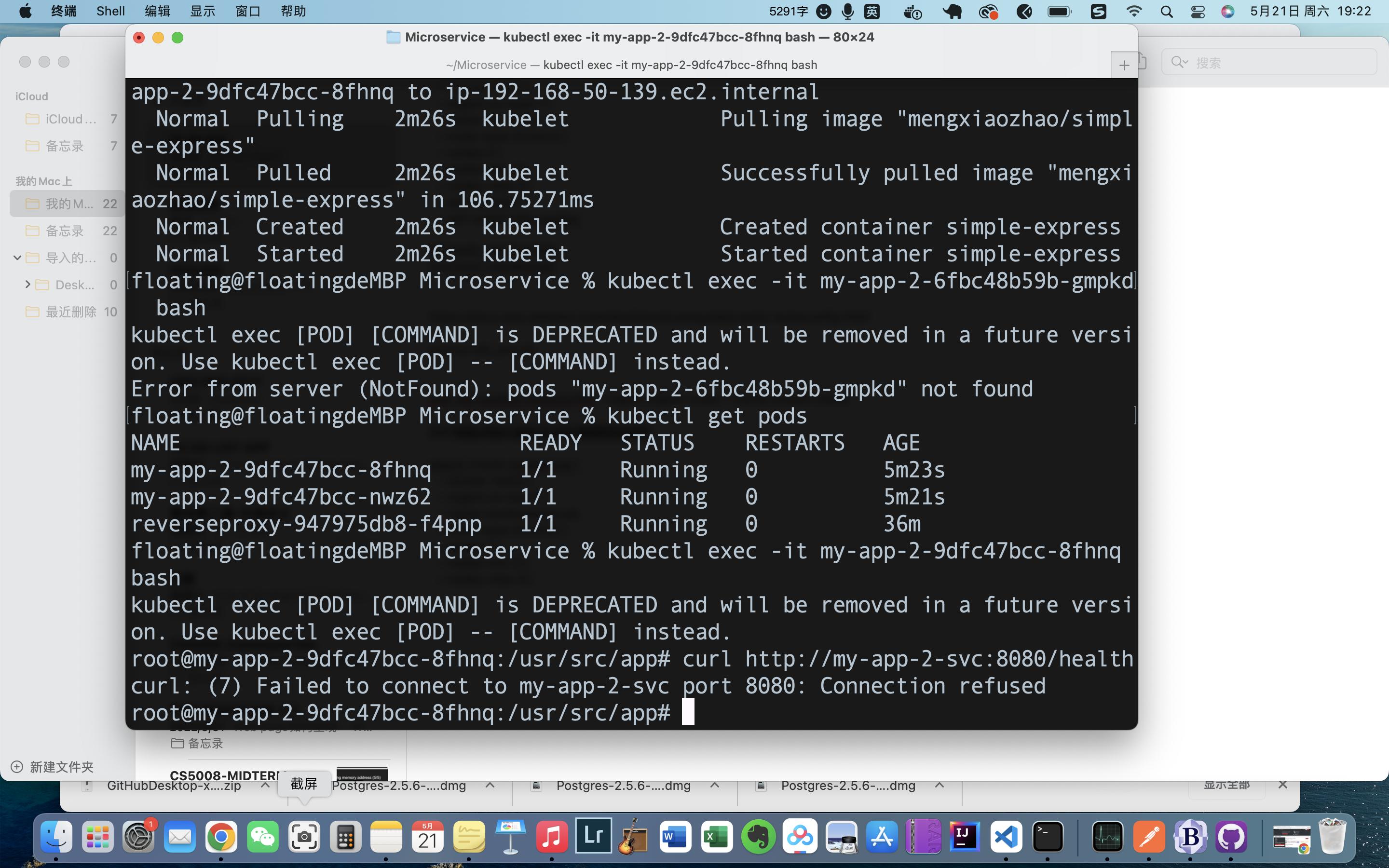Open WeChat from the Dock
This screenshot has width=1389, height=868.
point(262,837)
